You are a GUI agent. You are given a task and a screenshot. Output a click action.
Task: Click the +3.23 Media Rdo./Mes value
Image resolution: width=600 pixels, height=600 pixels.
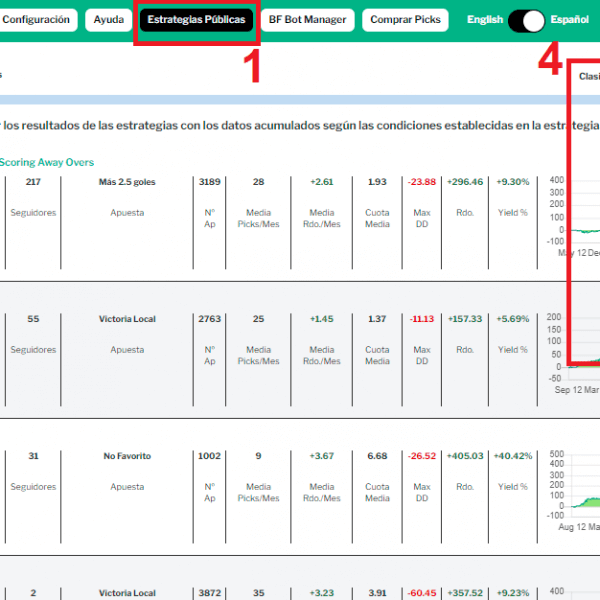322,593
